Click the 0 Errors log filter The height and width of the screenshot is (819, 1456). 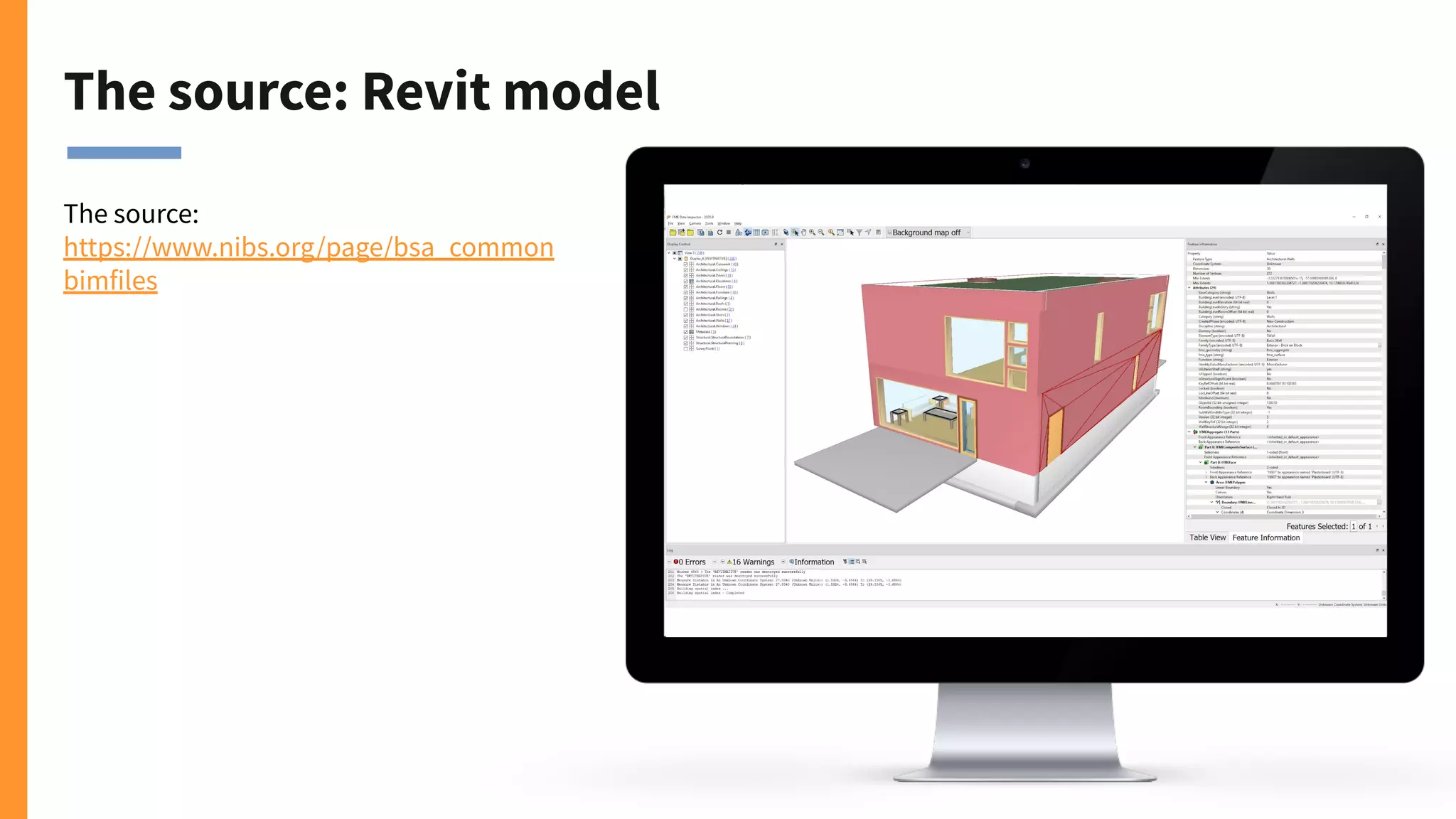tap(690, 562)
